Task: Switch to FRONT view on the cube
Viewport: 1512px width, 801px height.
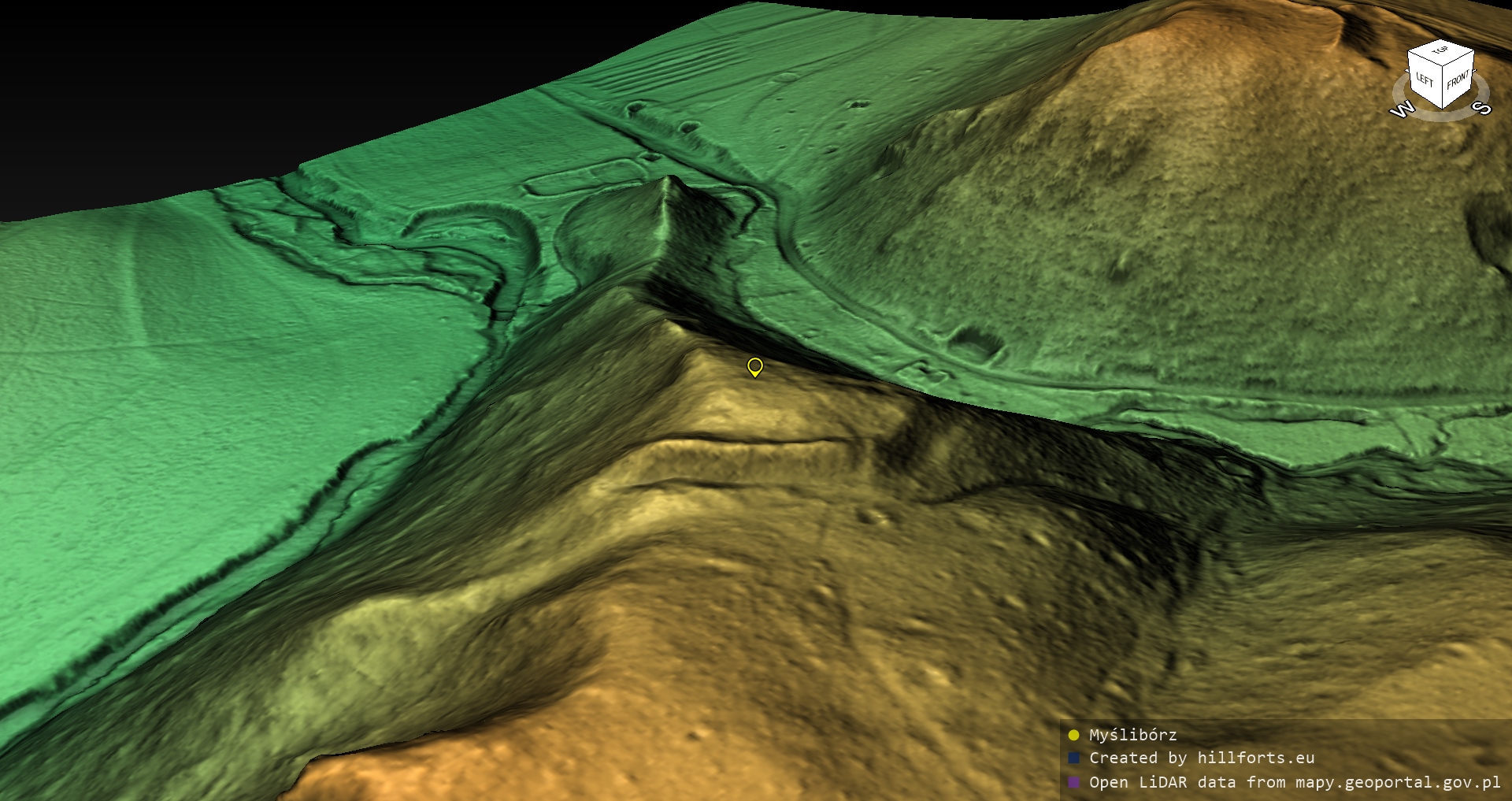Action: (x=1458, y=79)
